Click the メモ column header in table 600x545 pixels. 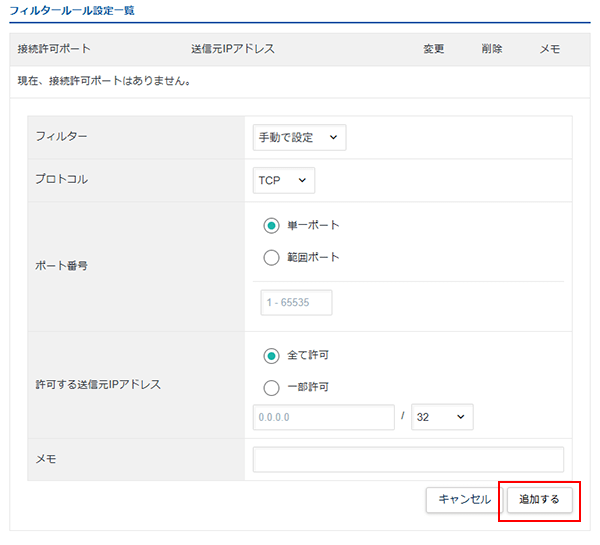pos(549,49)
